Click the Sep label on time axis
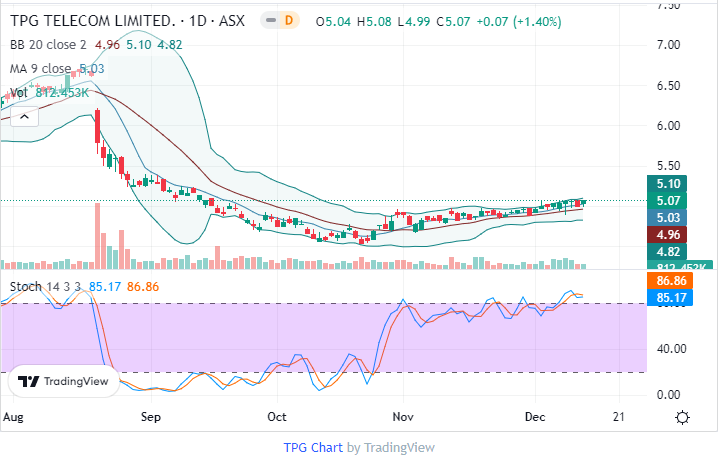Image resolution: width=718 pixels, height=463 pixels. (151, 417)
